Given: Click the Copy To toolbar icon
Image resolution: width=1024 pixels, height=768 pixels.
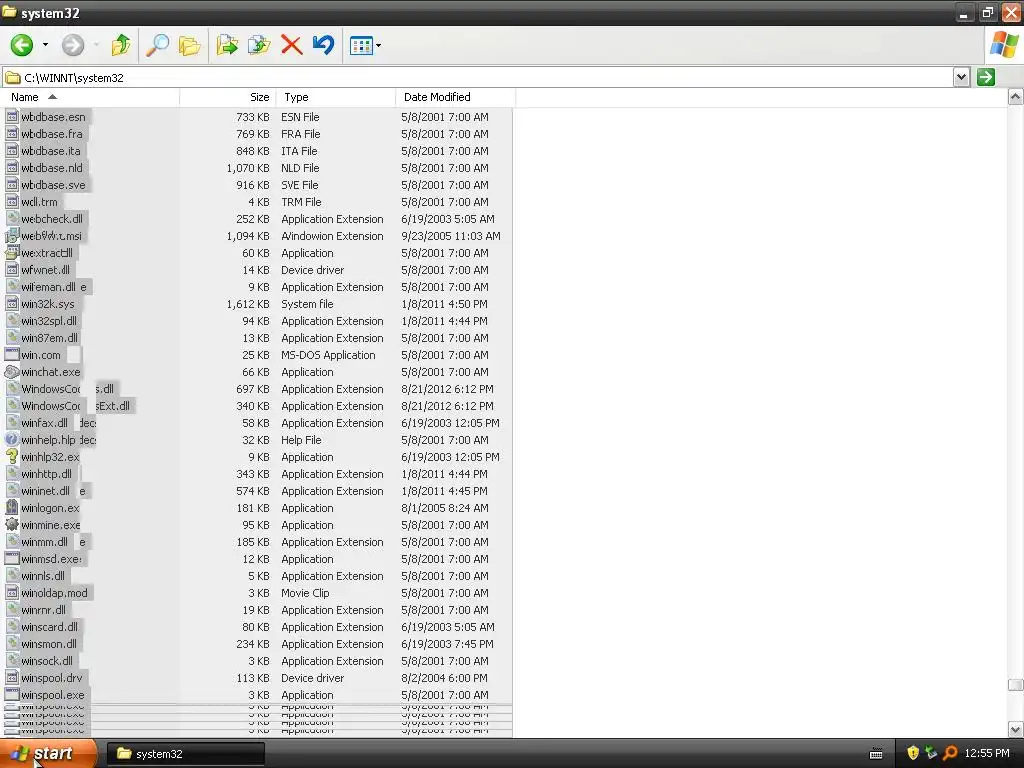Looking at the screenshot, I should (259, 45).
